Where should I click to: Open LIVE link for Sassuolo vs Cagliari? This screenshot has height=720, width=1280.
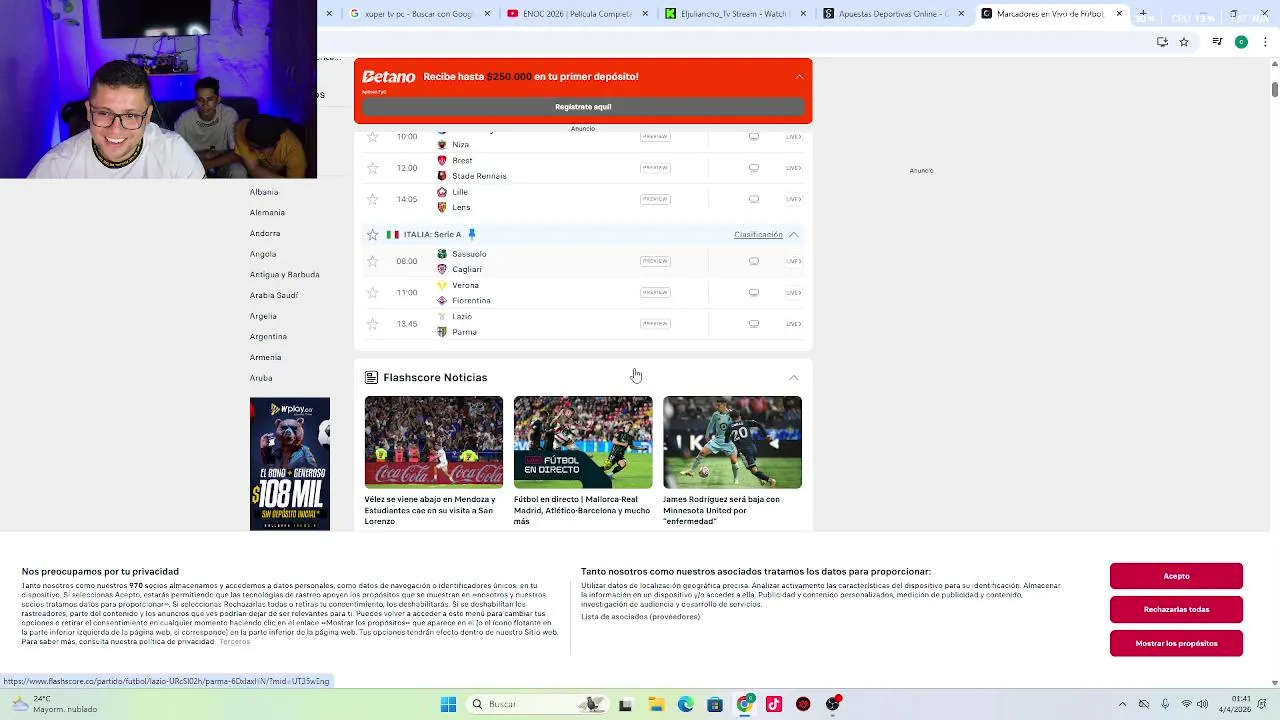click(x=793, y=261)
